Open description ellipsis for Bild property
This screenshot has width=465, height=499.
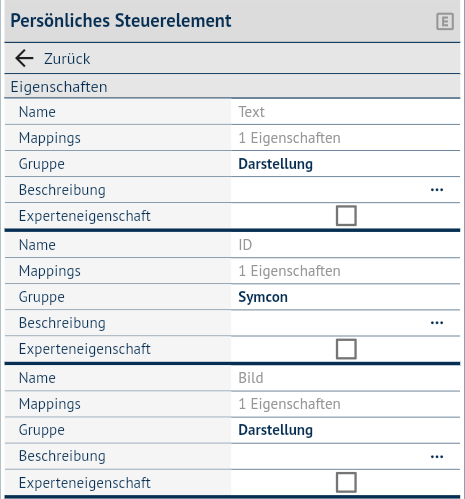click(437, 457)
